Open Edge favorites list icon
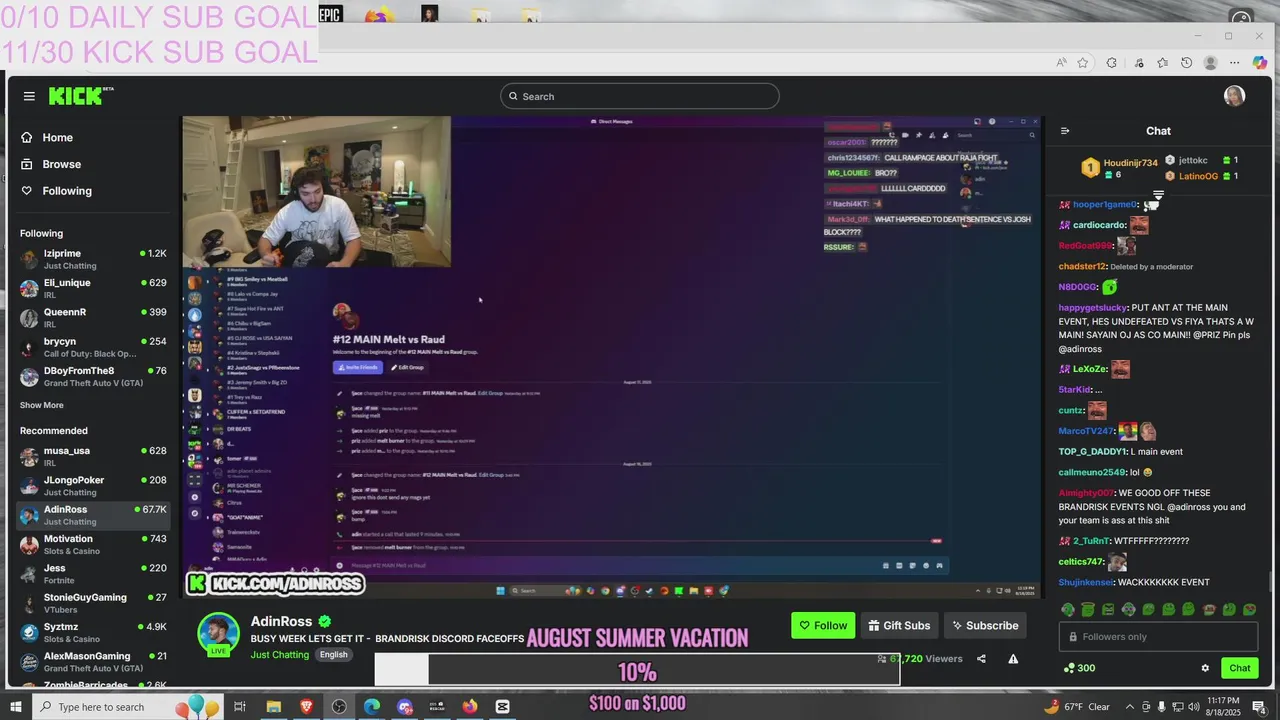Image resolution: width=1280 pixels, height=720 pixels. [x=1162, y=63]
